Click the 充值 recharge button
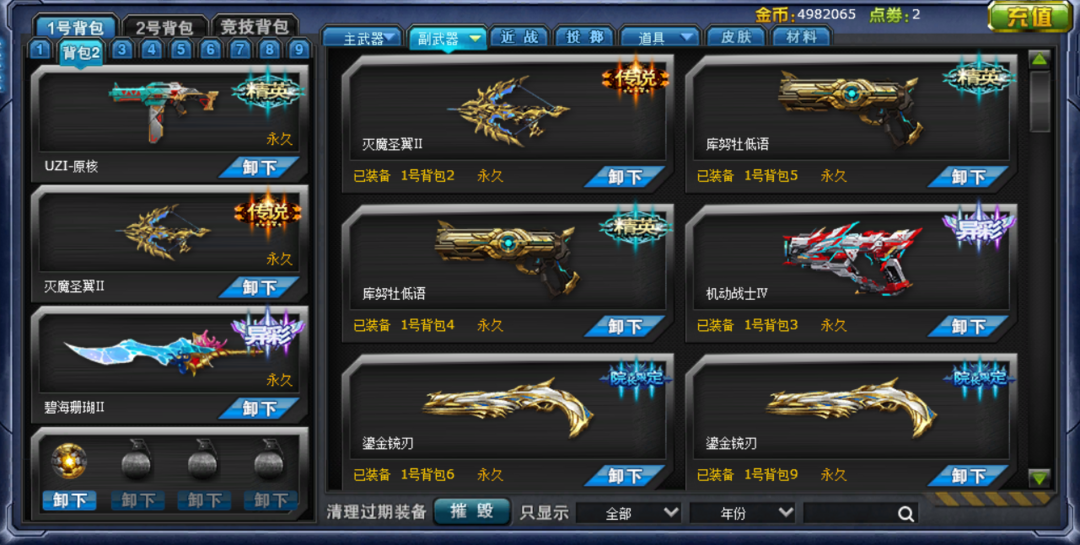The width and height of the screenshot is (1080, 545). point(1030,17)
